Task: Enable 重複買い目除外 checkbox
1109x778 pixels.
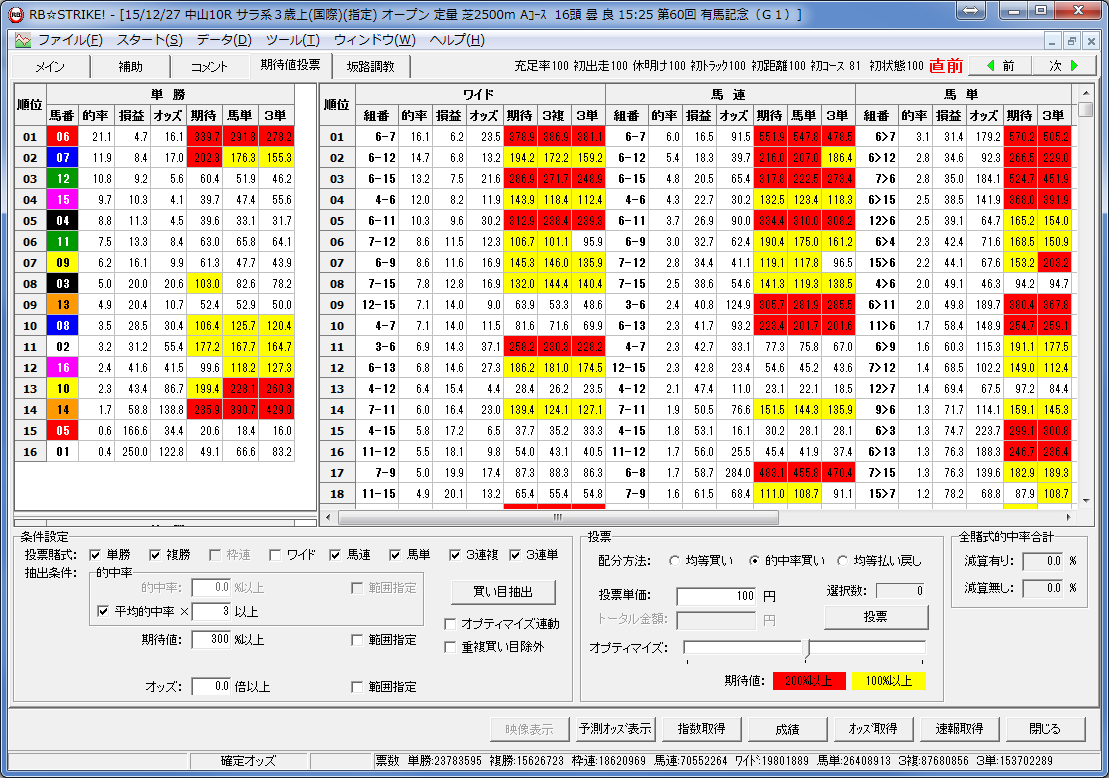Action: (450, 647)
